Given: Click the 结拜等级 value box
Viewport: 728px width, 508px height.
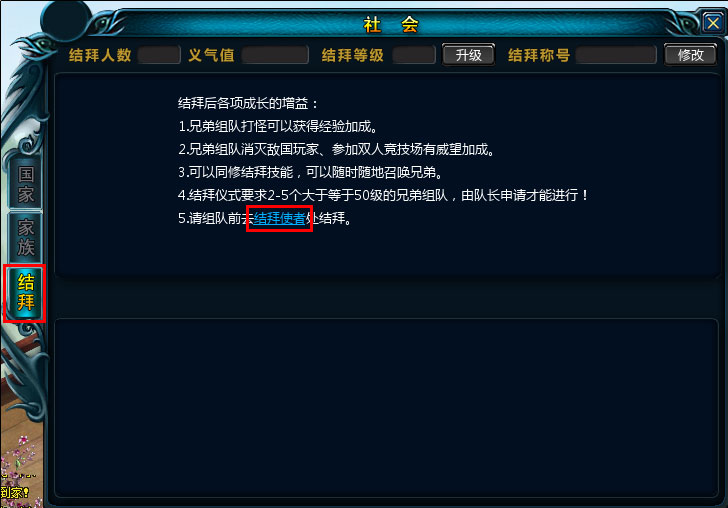Looking at the screenshot, I should point(414,55).
